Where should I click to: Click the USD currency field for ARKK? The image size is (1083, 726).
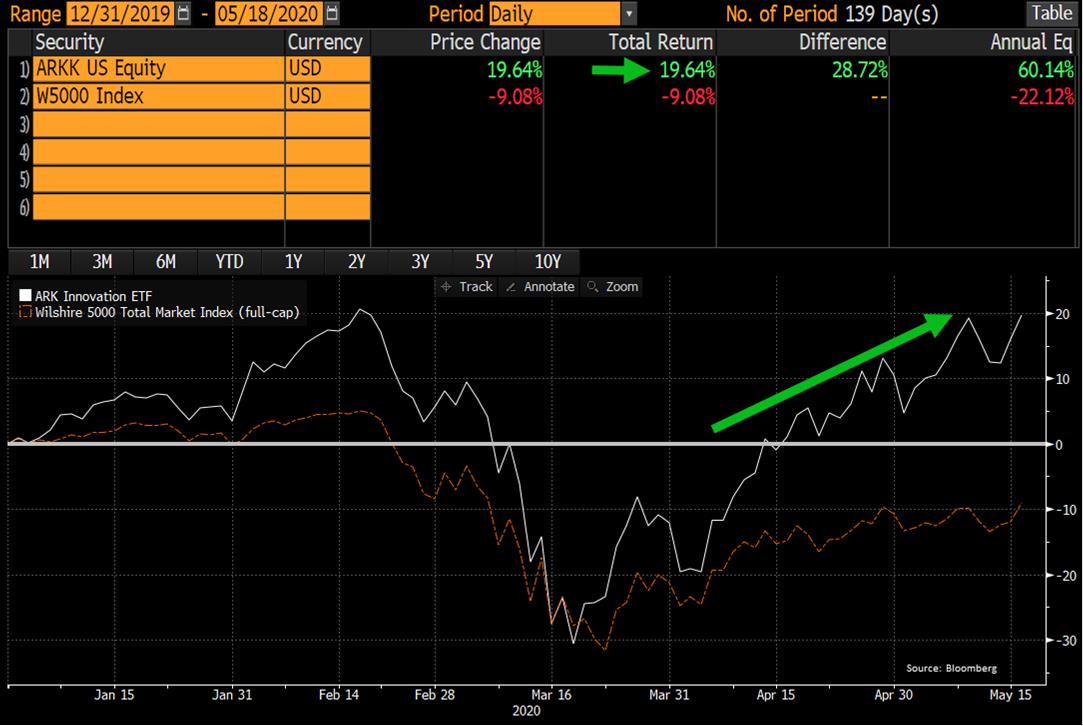point(327,69)
